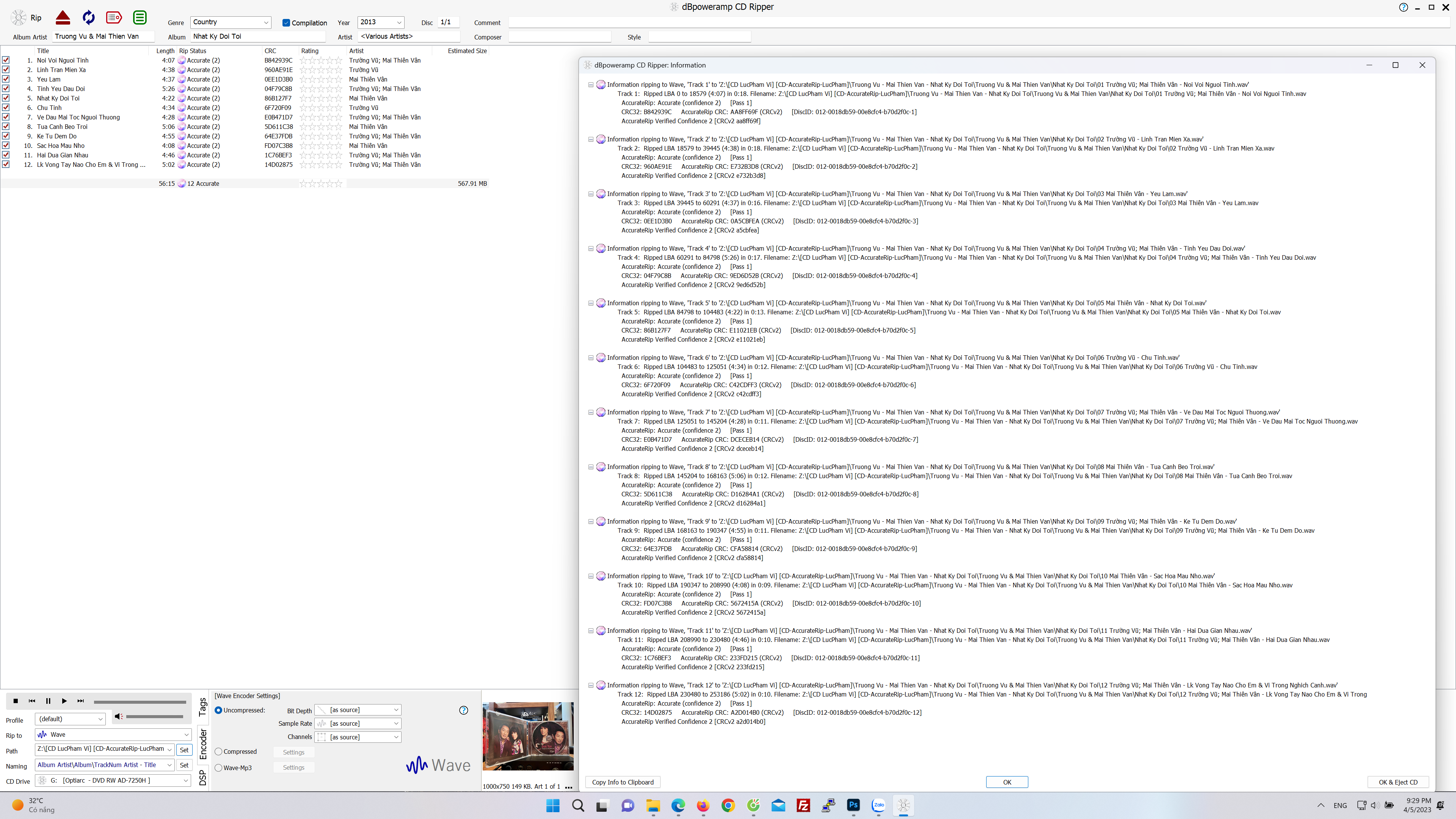Screen dimensions: 1456x819
Task: Open Google Chrome from taskbar
Action: 728,805
